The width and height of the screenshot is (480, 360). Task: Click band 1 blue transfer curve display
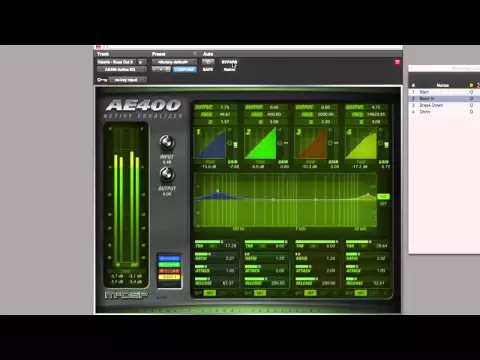click(210, 143)
